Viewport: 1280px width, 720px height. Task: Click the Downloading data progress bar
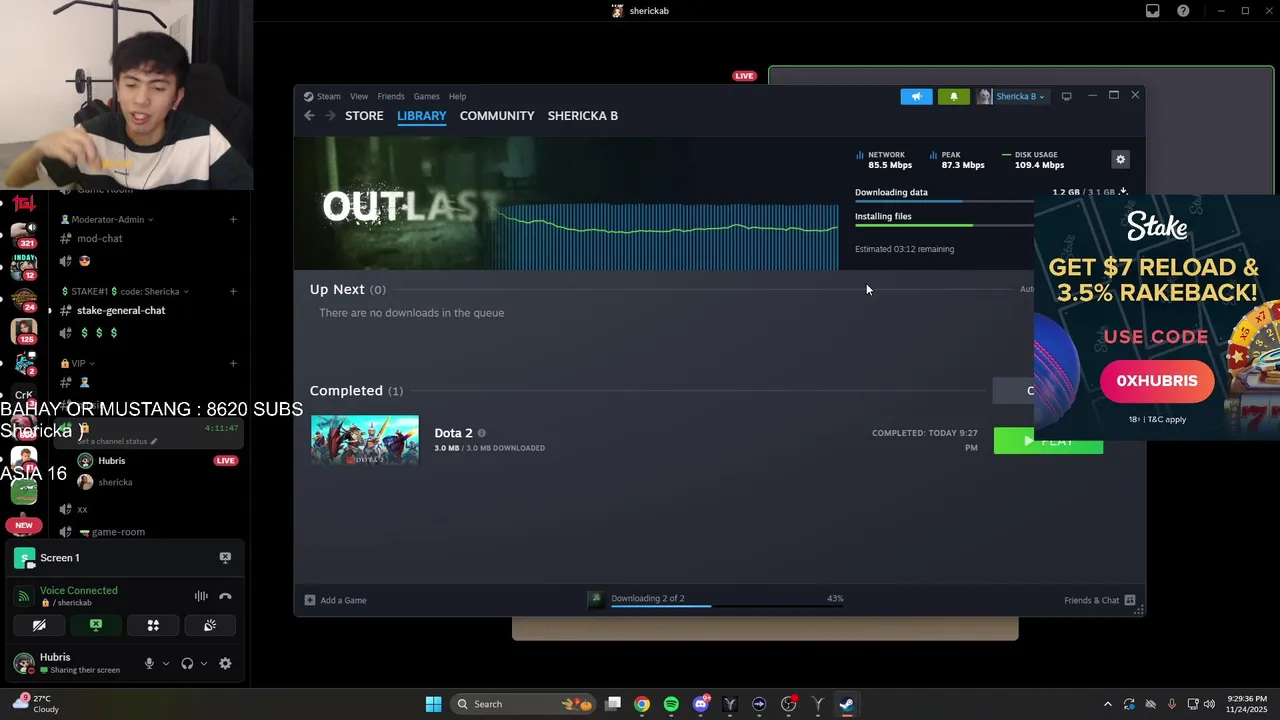(945, 202)
